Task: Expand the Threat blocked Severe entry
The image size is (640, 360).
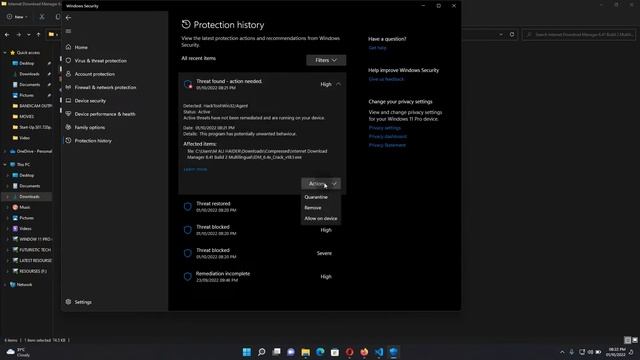Action: point(262,253)
